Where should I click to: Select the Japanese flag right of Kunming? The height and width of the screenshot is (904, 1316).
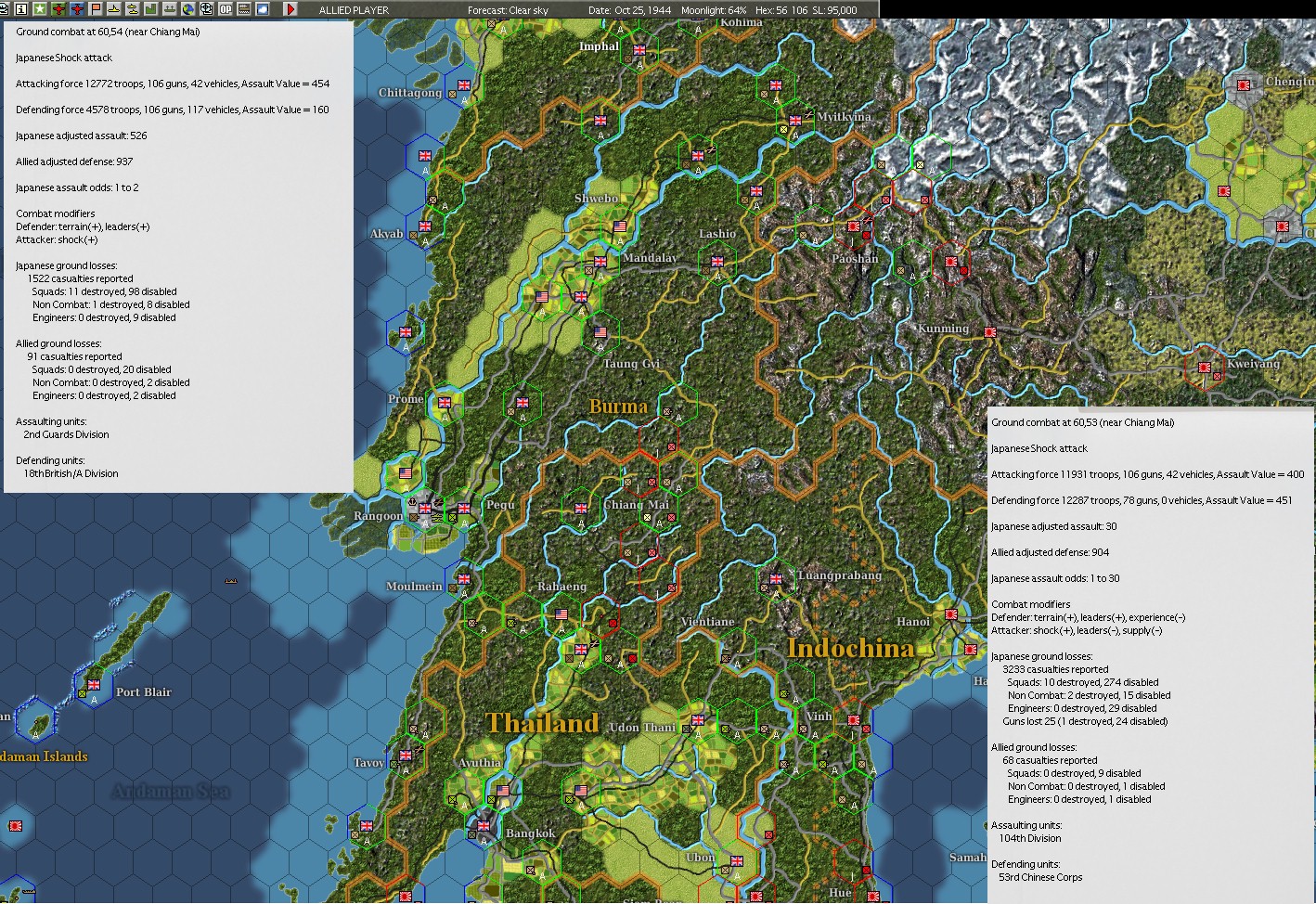click(x=990, y=332)
